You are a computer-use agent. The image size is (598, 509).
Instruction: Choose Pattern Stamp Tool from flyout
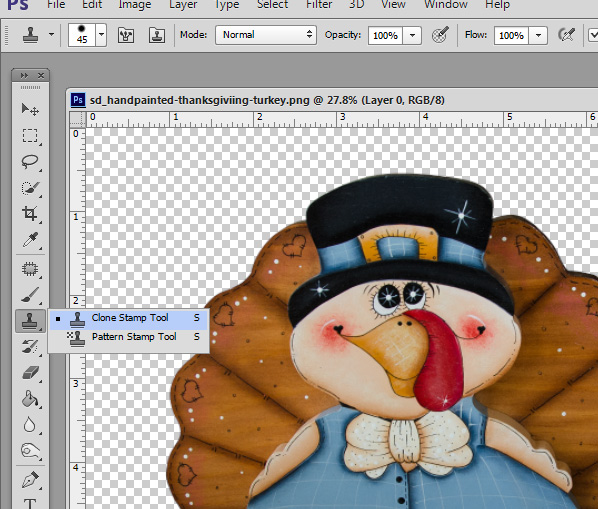[129, 337]
